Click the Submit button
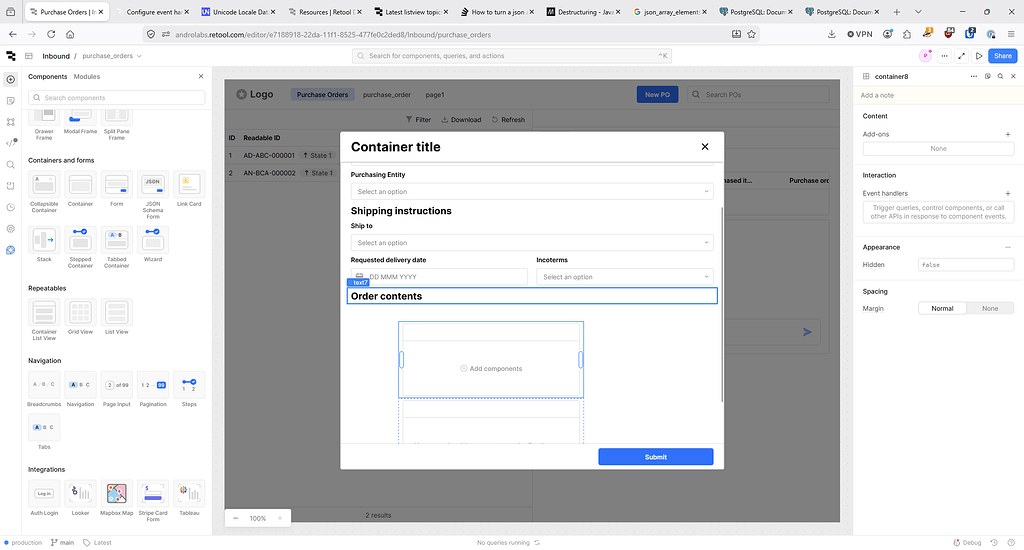The width and height of the screenshot is (1024, 550). point(656,457)
